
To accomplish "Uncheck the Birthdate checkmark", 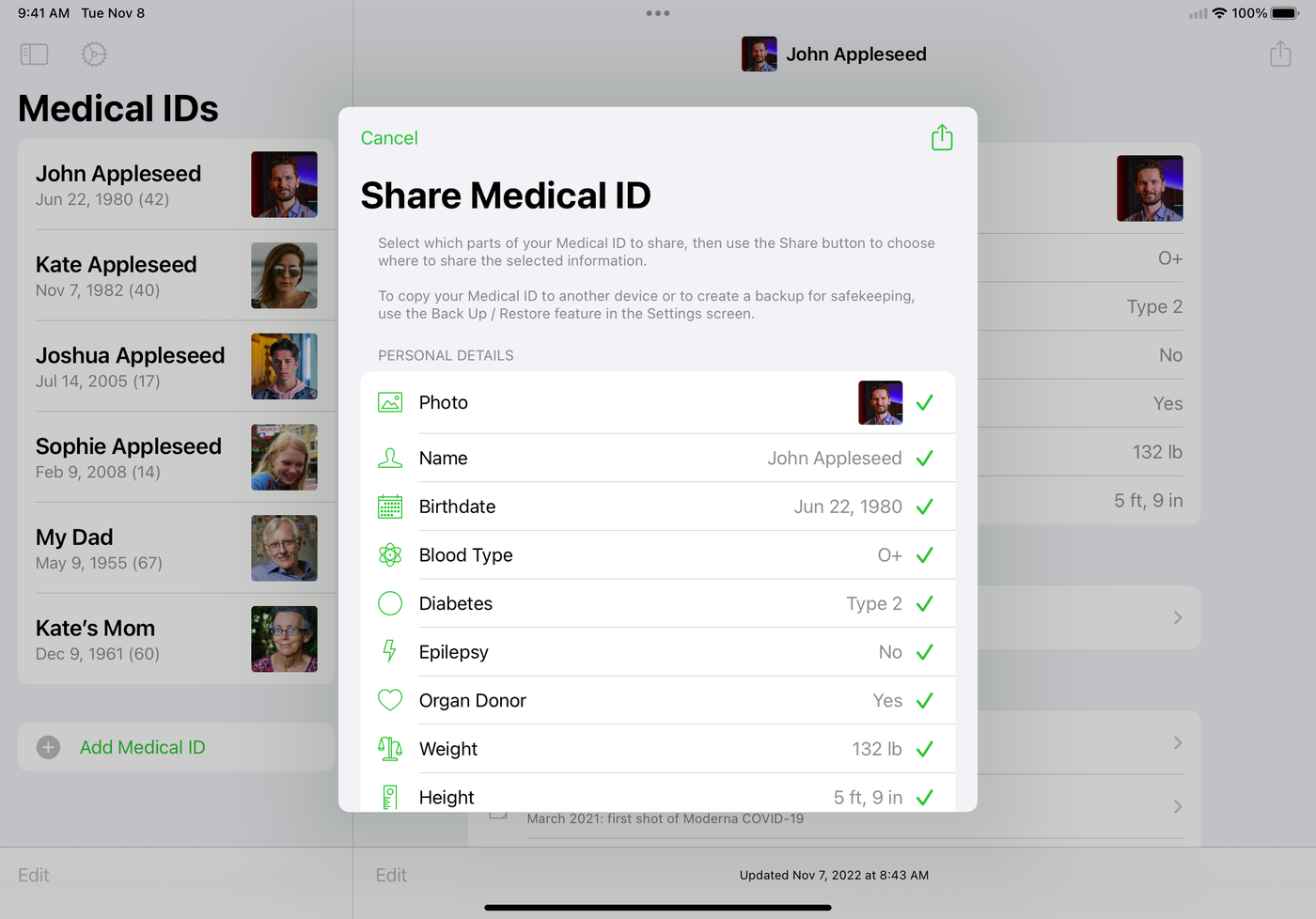I will (925, 506).
